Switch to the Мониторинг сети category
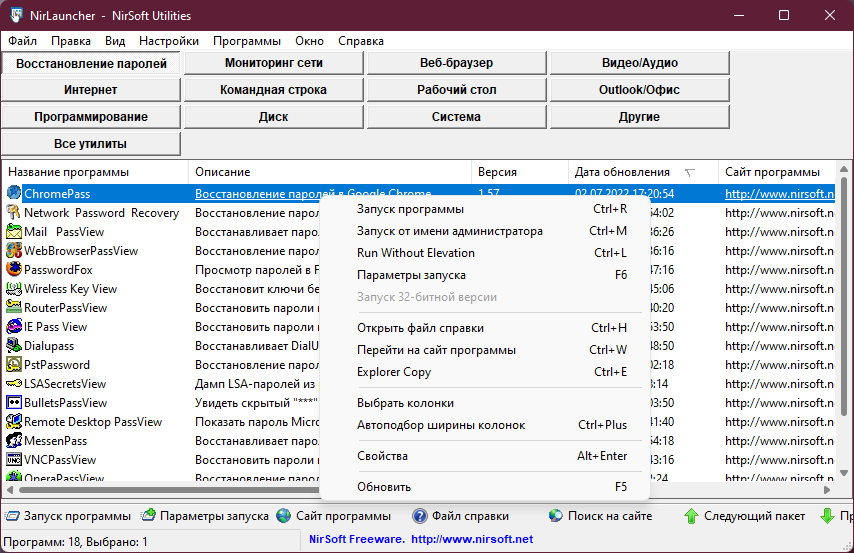This screenshot has height=553, width=854. pyautogui.click(x=273, y=63)
